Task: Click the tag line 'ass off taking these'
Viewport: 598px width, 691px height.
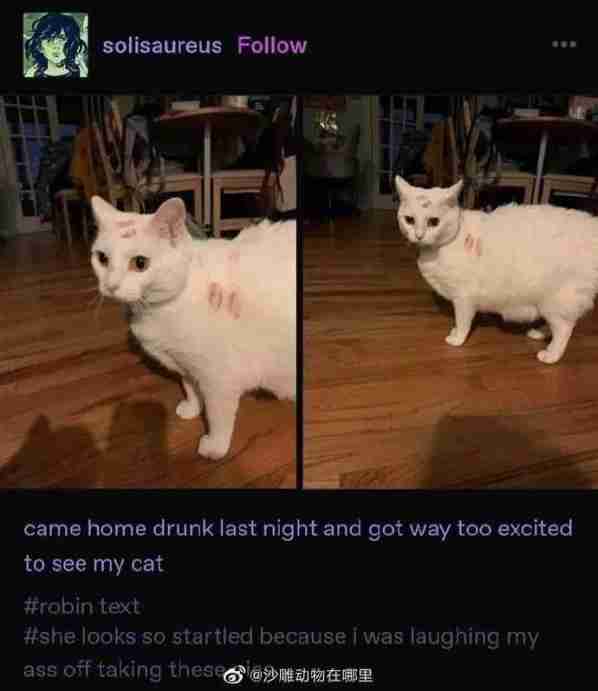Action: click(123, 670)
